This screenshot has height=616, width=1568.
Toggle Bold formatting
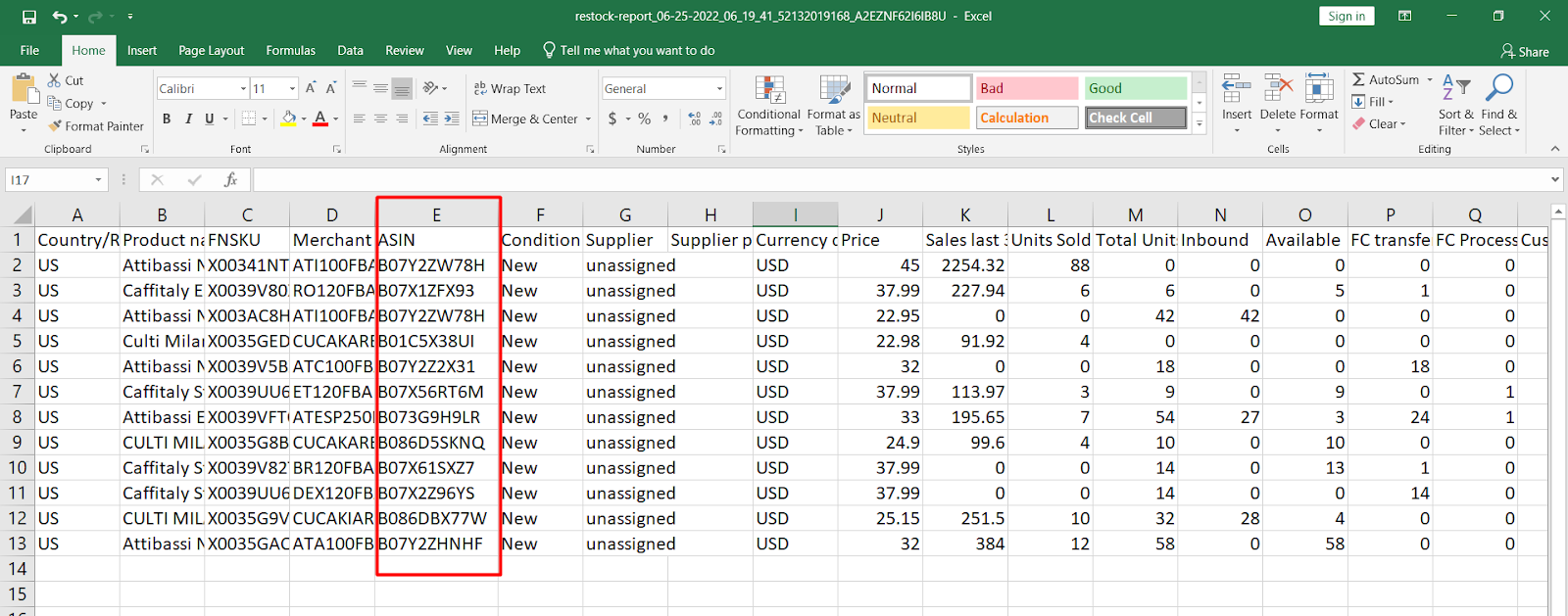(167, 118)
